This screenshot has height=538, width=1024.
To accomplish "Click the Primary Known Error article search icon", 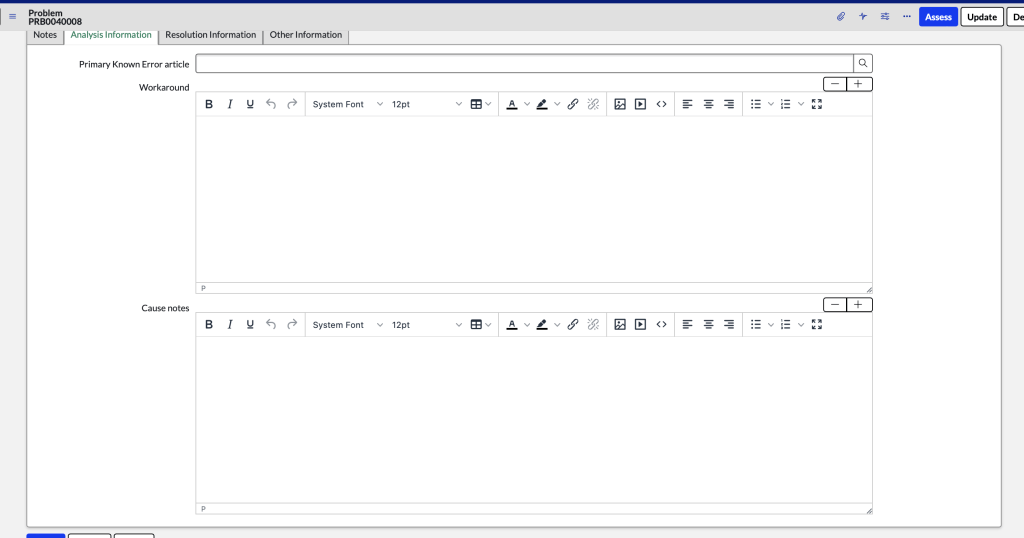I will tap(863, 64).
